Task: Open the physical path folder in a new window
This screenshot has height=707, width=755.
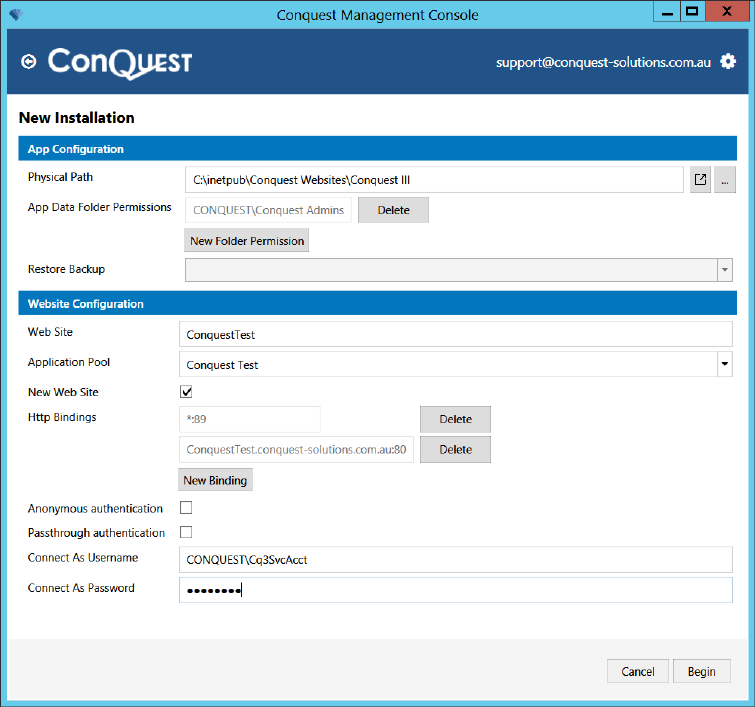Action: click(x=700, y=180)
